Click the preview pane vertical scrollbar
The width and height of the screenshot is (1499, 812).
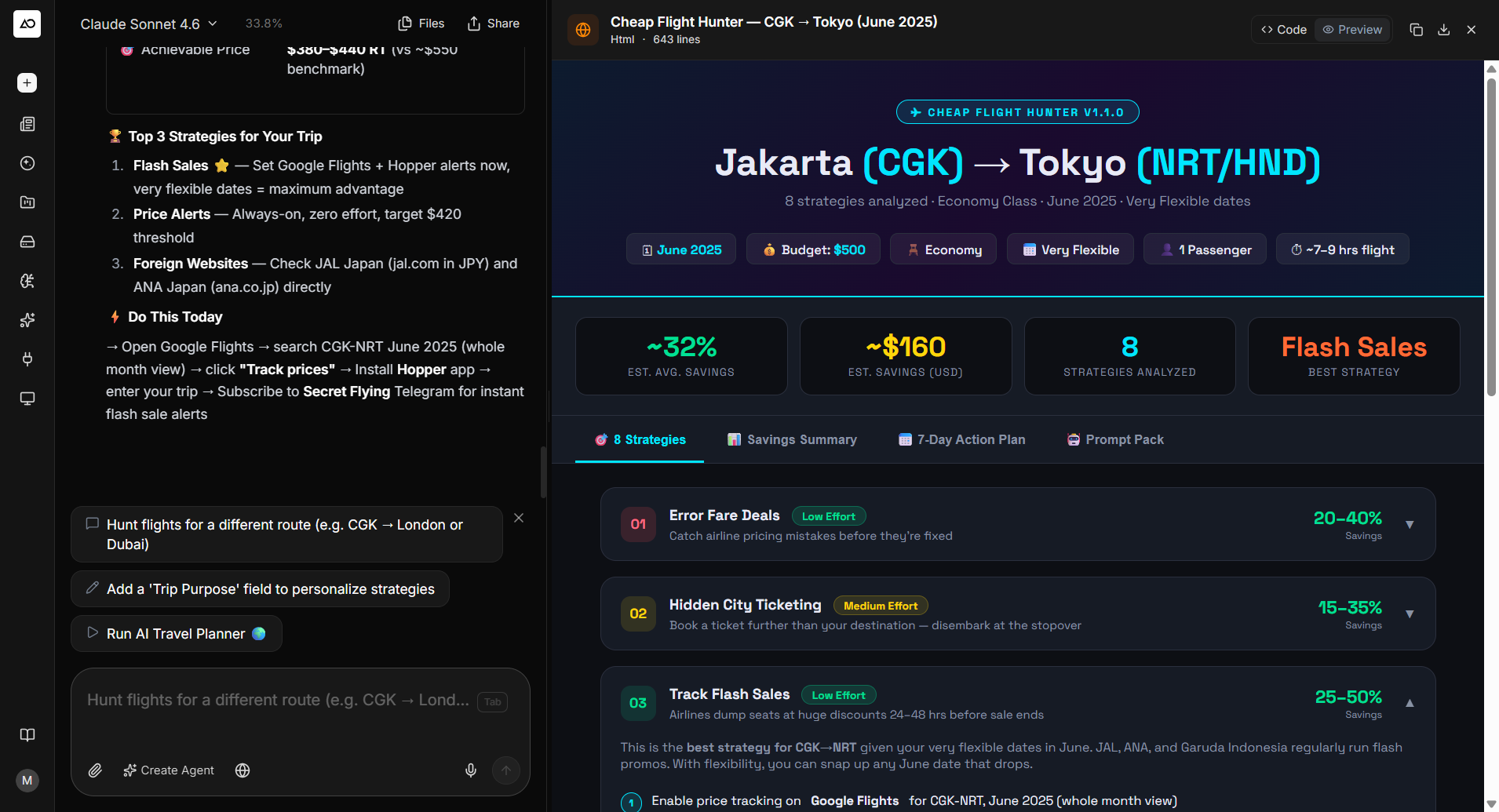(1491, 235)
